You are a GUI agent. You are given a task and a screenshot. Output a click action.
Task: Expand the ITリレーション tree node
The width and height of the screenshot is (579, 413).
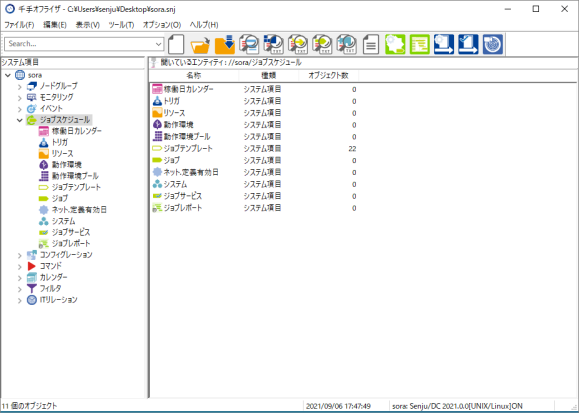[20, 300]
